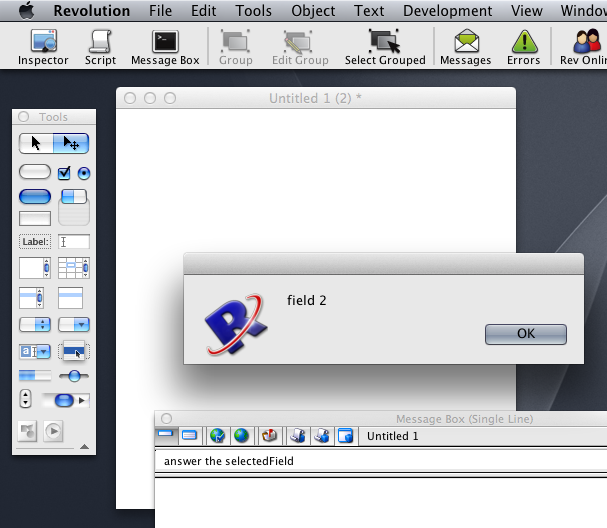Viewport: 607px width, 528px height.
Task: Select the slider control in Tools palette
Action: click(x=73, y=375)
